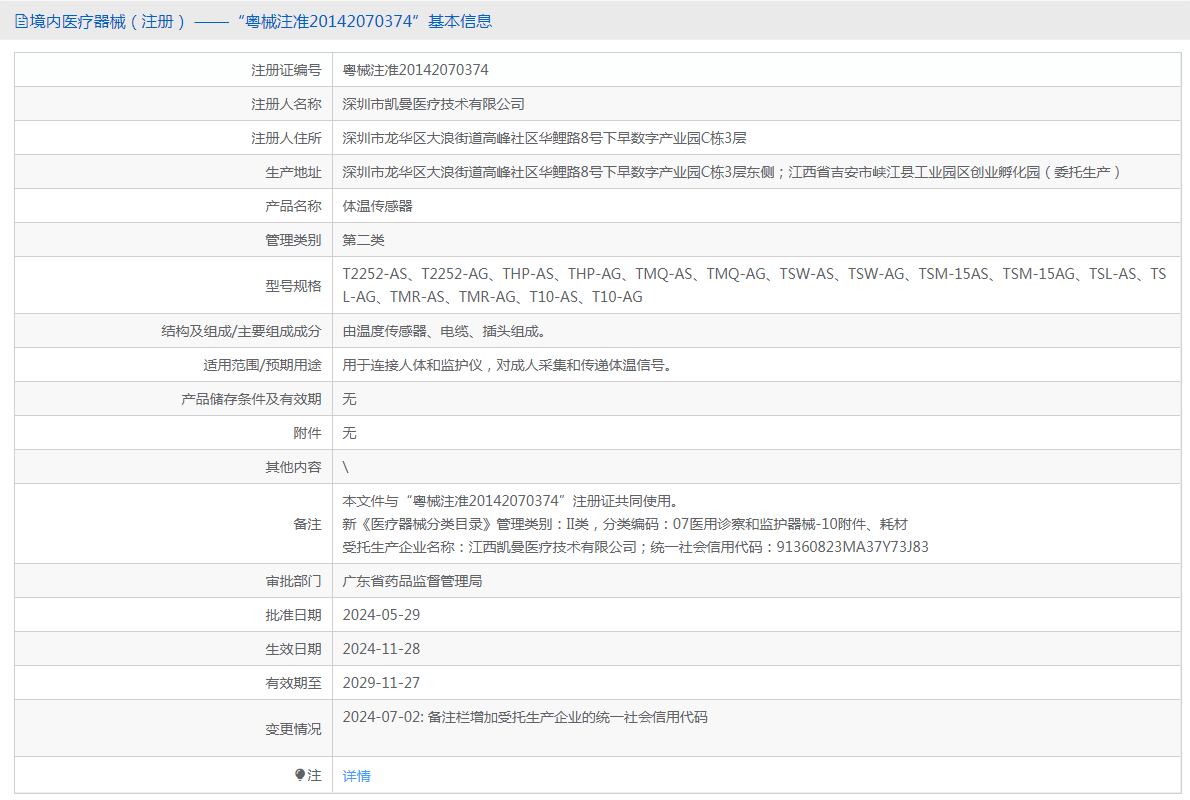Click registrant name 深圳市凯曼医疗技术有限公司
Screen dimensions: 1190x800
coord(433,104)
